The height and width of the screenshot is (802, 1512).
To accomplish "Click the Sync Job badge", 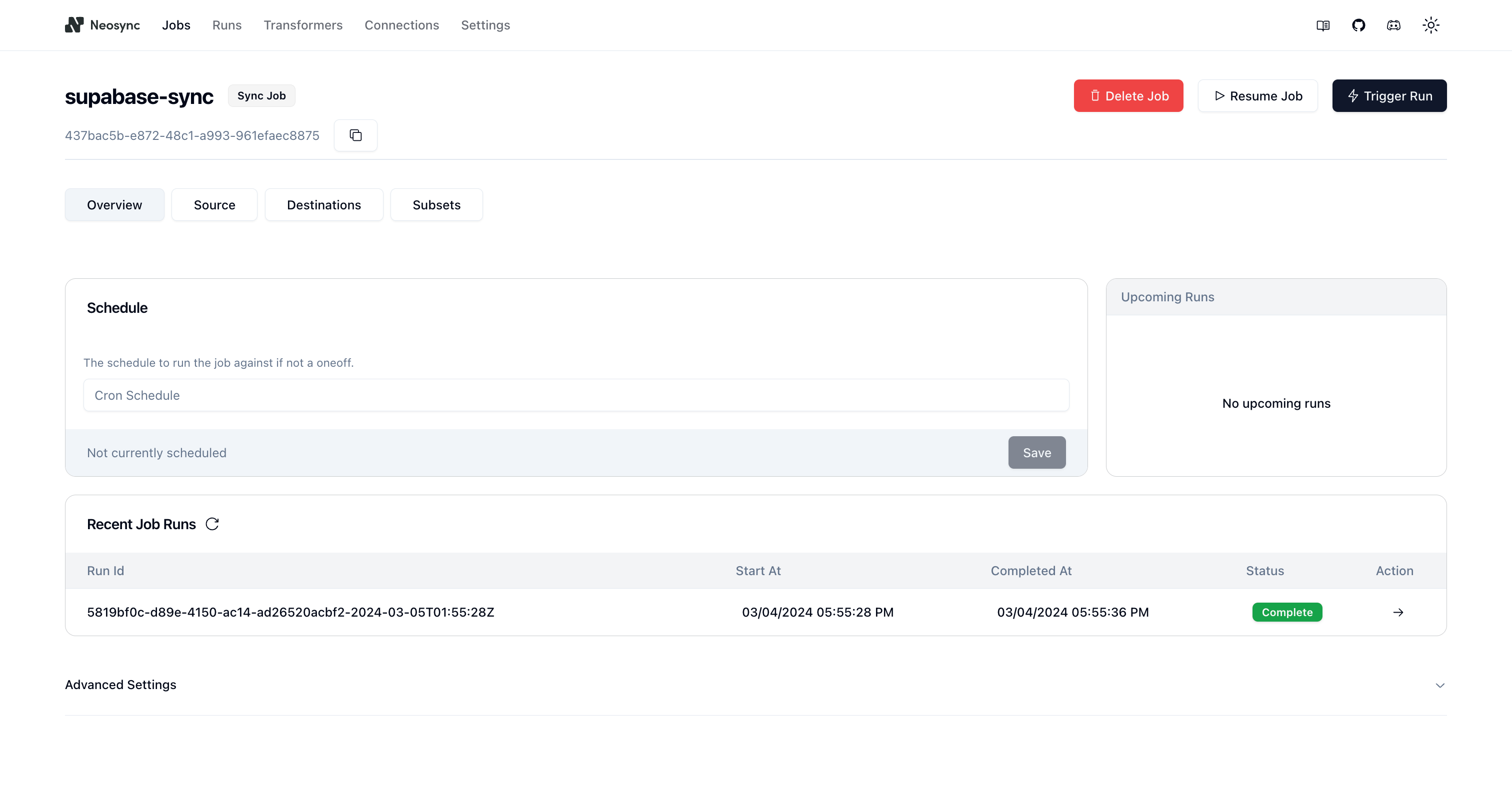I will tap(261, 95).
